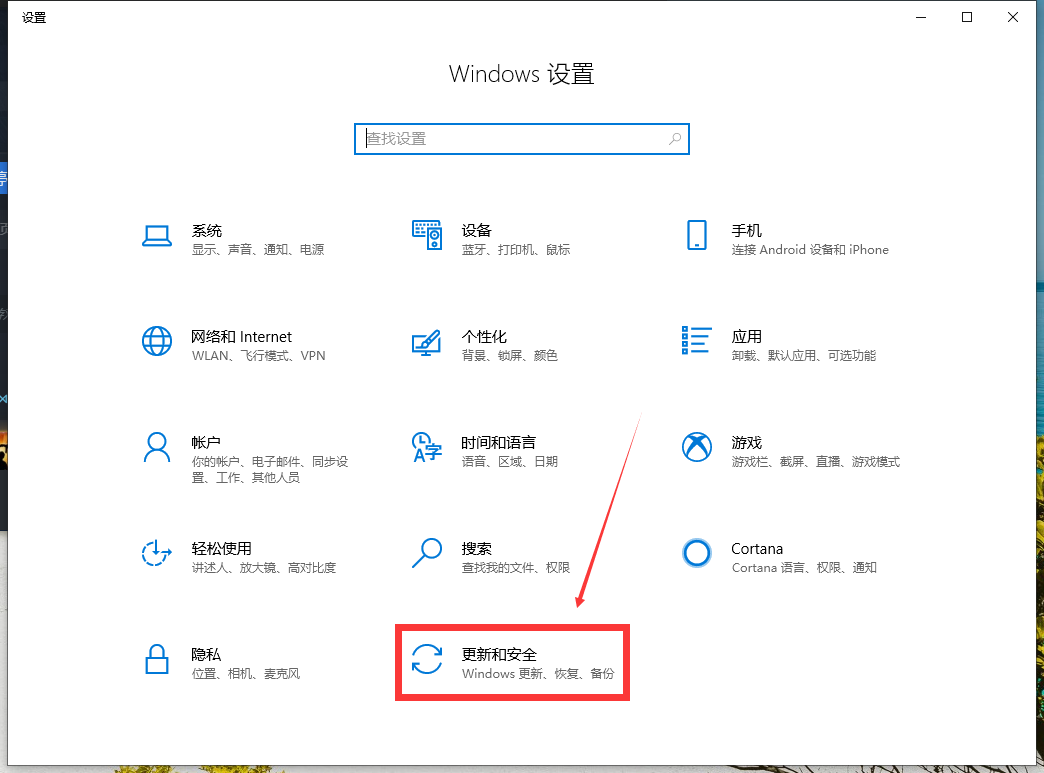Click description 语音、区域、日期

click(509, 461)
